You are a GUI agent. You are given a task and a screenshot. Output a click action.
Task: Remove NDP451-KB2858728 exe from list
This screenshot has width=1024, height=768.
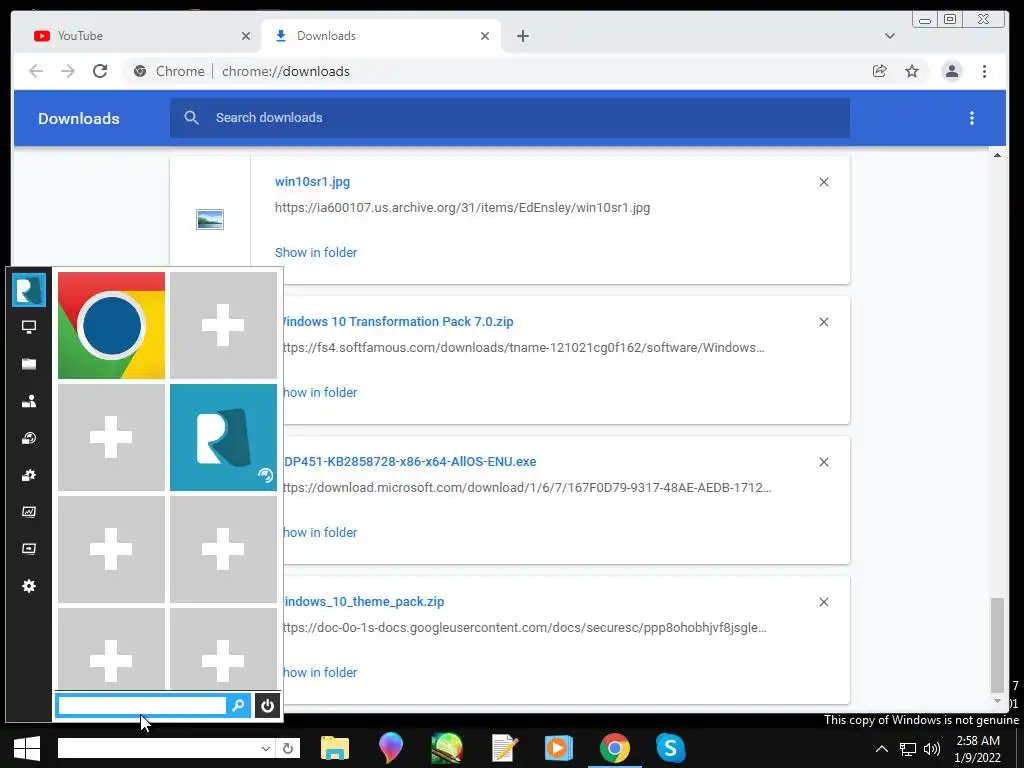coord(824,462)
